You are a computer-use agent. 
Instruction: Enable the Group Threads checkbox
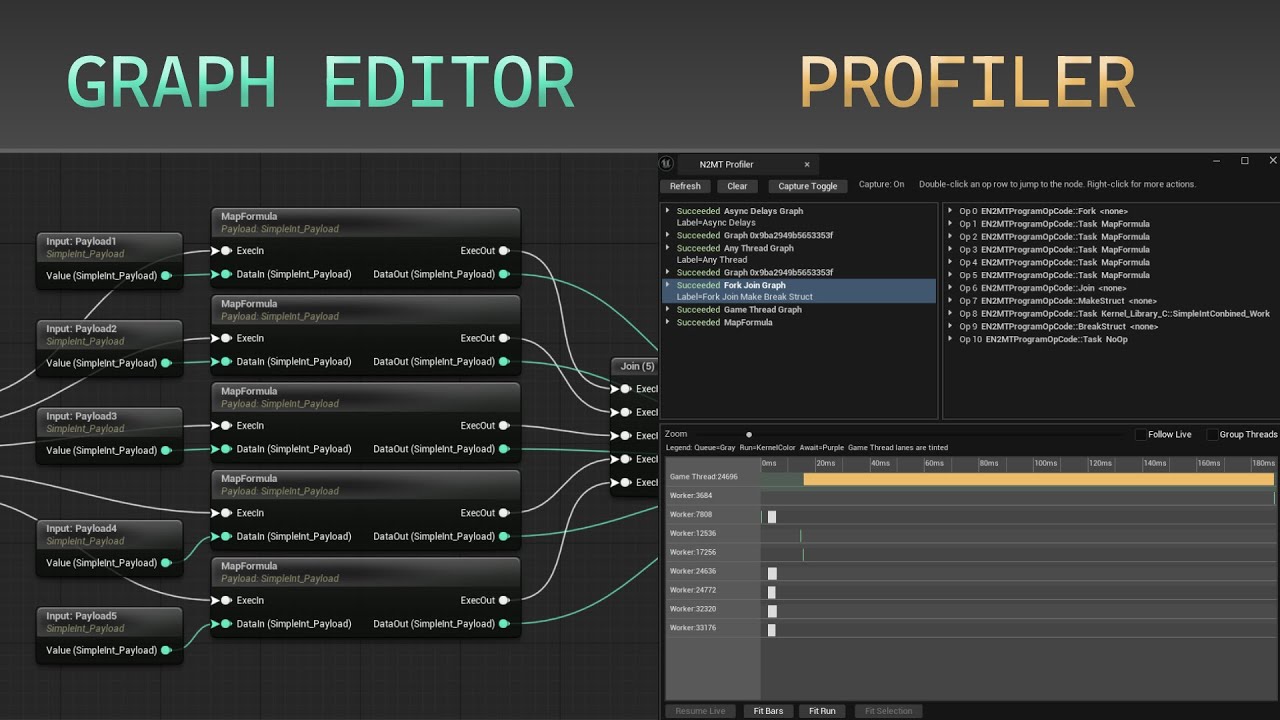[1212, 435]
